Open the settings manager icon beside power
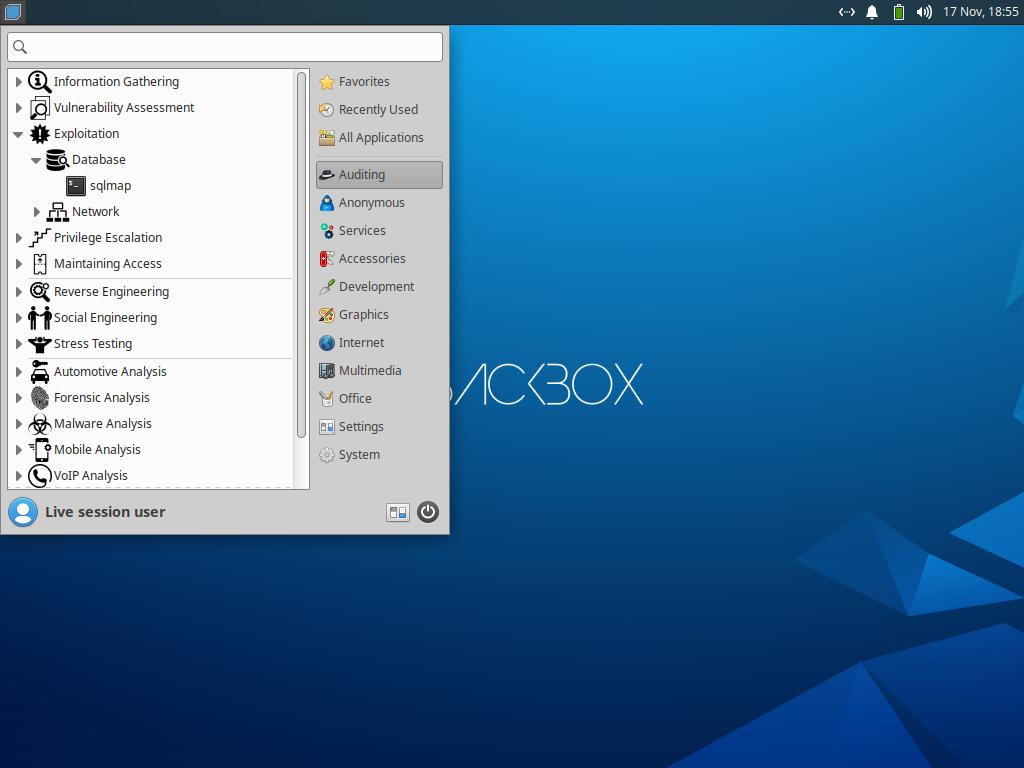Image resolution: width=1024 pixels, height=768 pixels. pos(398,513)
